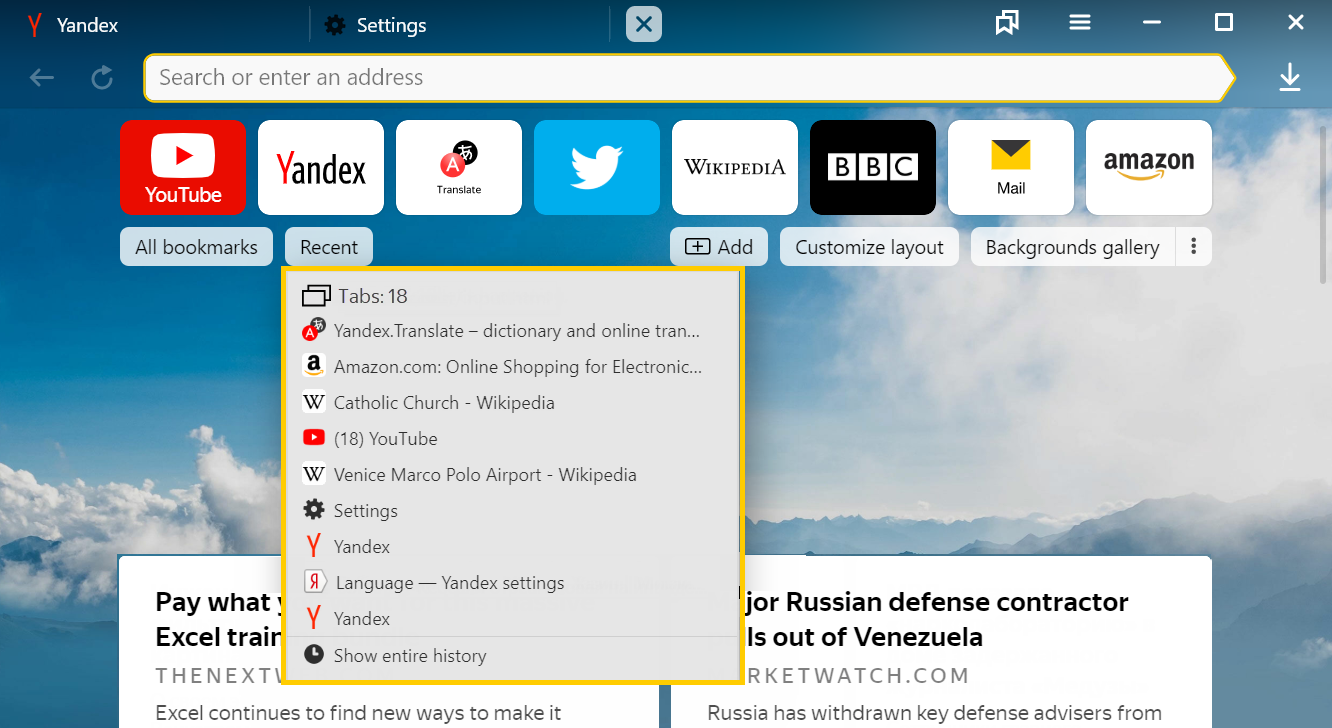Image resolution: width=1332 pixels, height=728 pixels.
Task: Open the three-dot background options menu
Action: (x=1194, y=247)
